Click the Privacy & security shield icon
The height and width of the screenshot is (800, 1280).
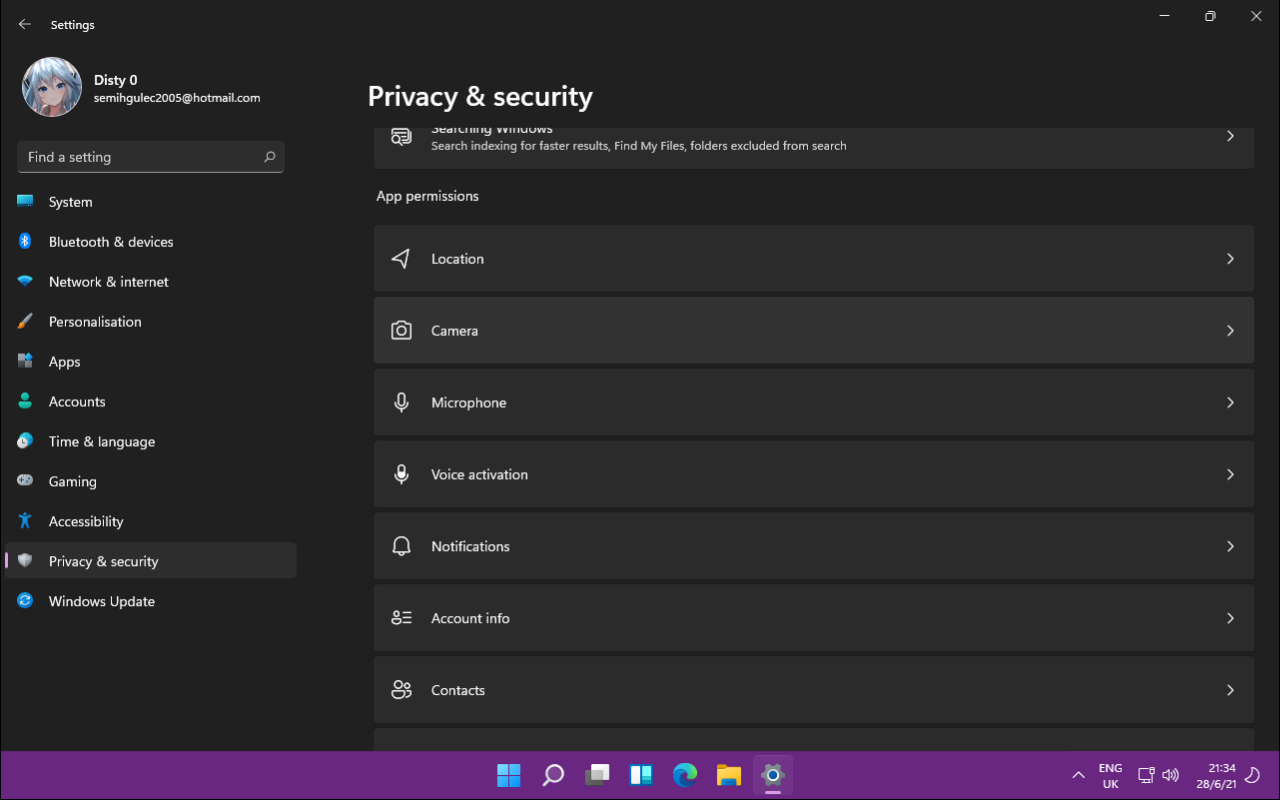pos(25,561)
